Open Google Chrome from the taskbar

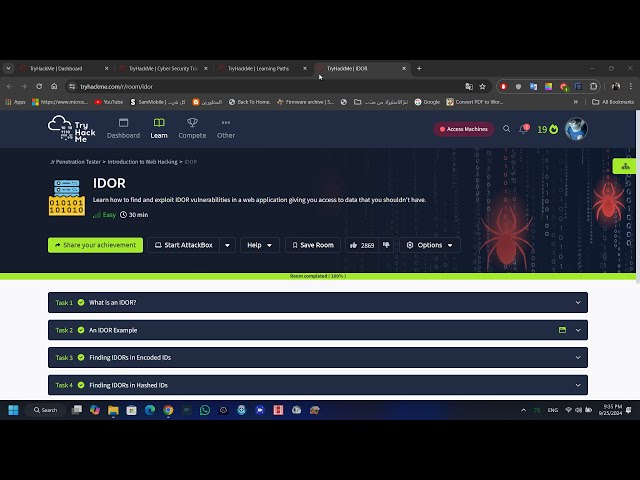pos(168,410)
